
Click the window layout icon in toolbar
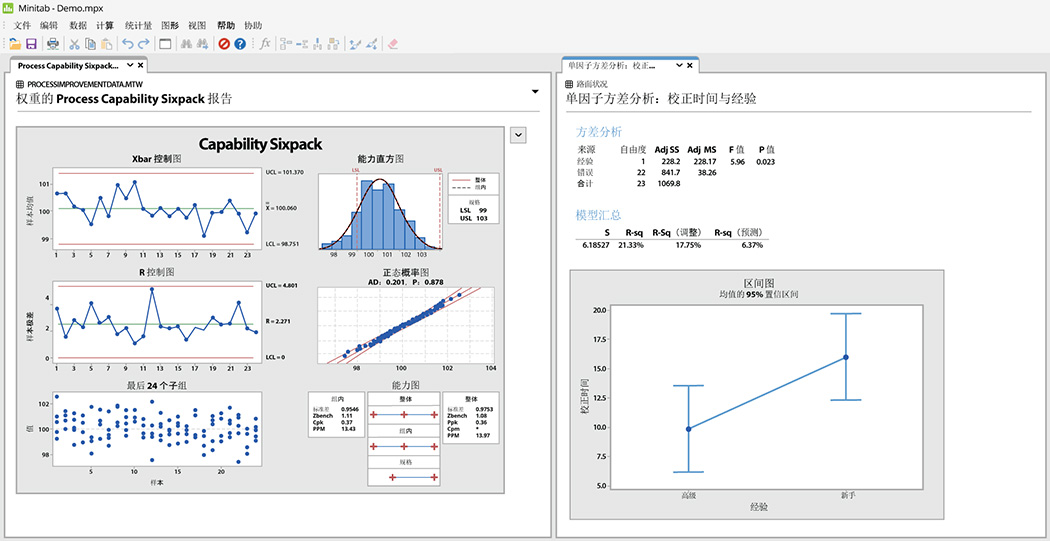[165, 44]
